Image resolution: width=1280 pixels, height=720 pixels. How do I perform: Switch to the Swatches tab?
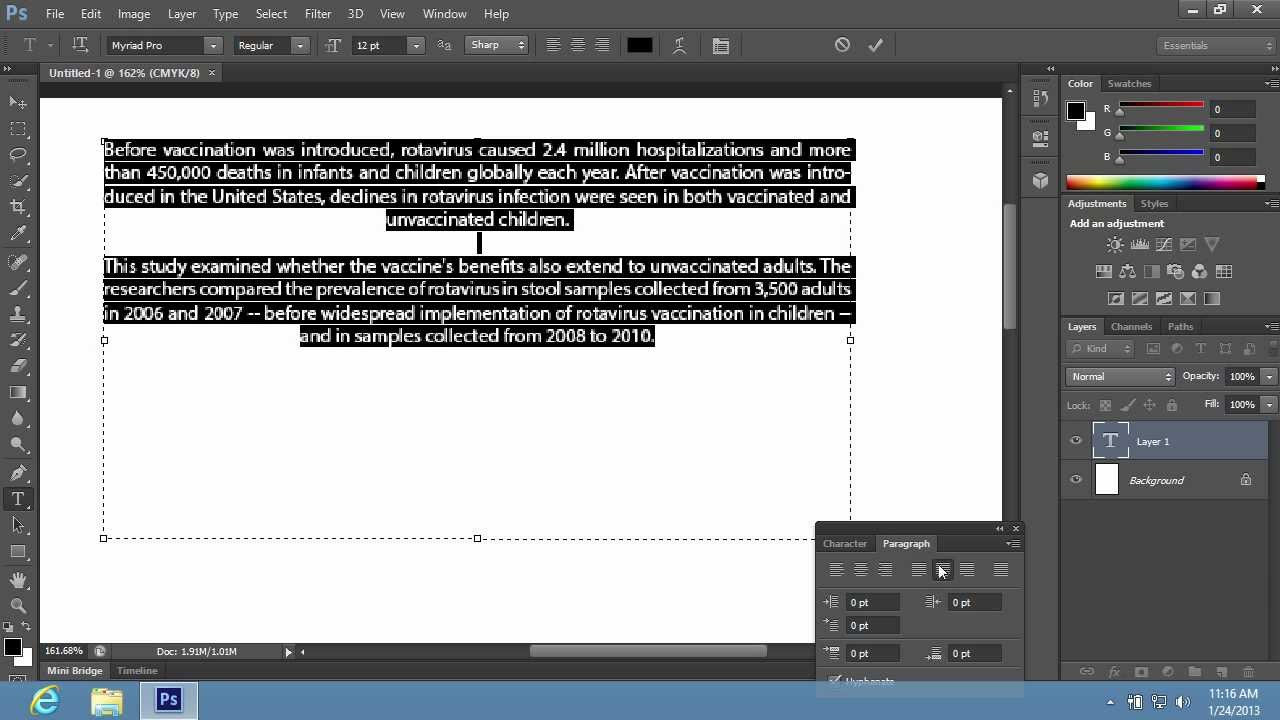1129,83
